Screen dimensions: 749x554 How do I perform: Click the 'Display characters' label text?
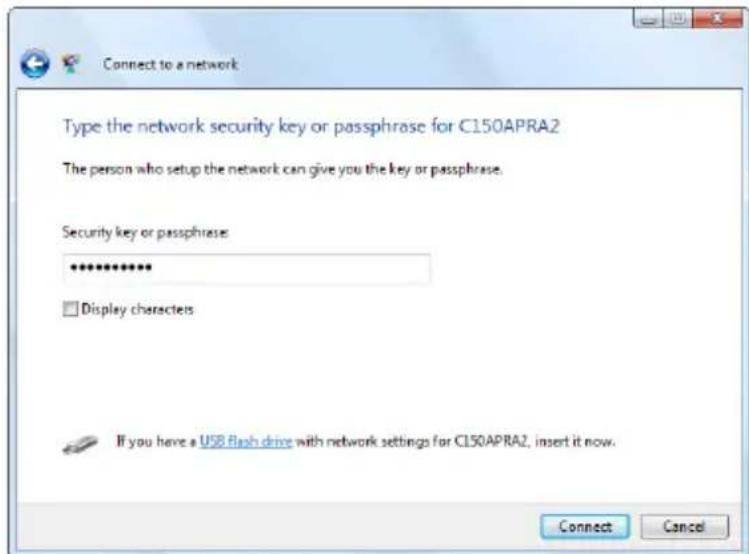[x=138, y=309]
